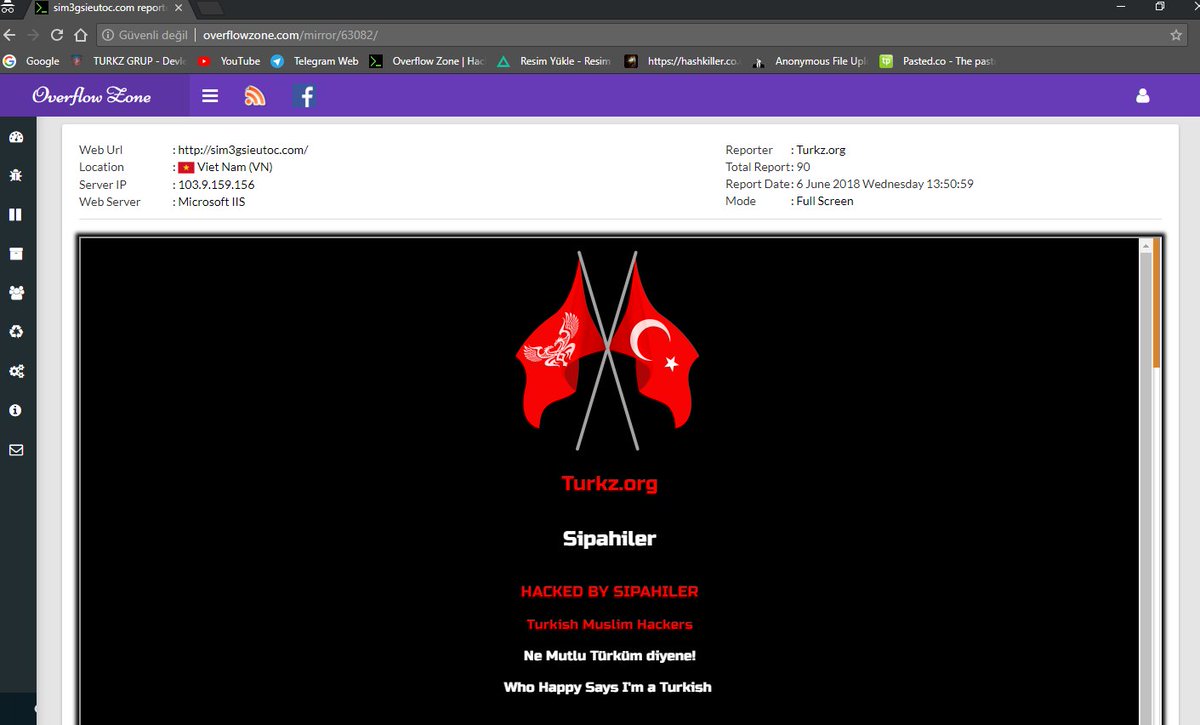The width and height of the screenshot is (1200, 725).
Task: Click the address bar URL field
Action: [642, 35]
